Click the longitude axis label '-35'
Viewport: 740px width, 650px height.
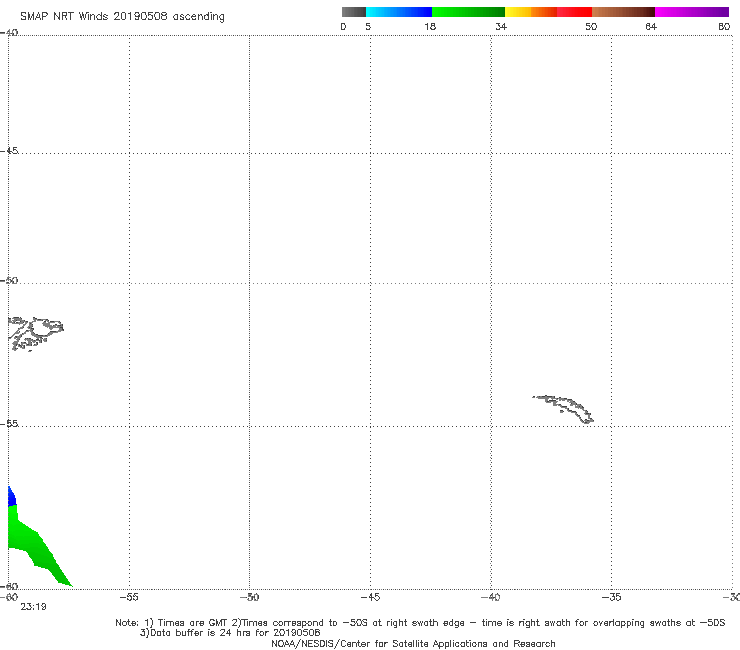tap(611, 597)
